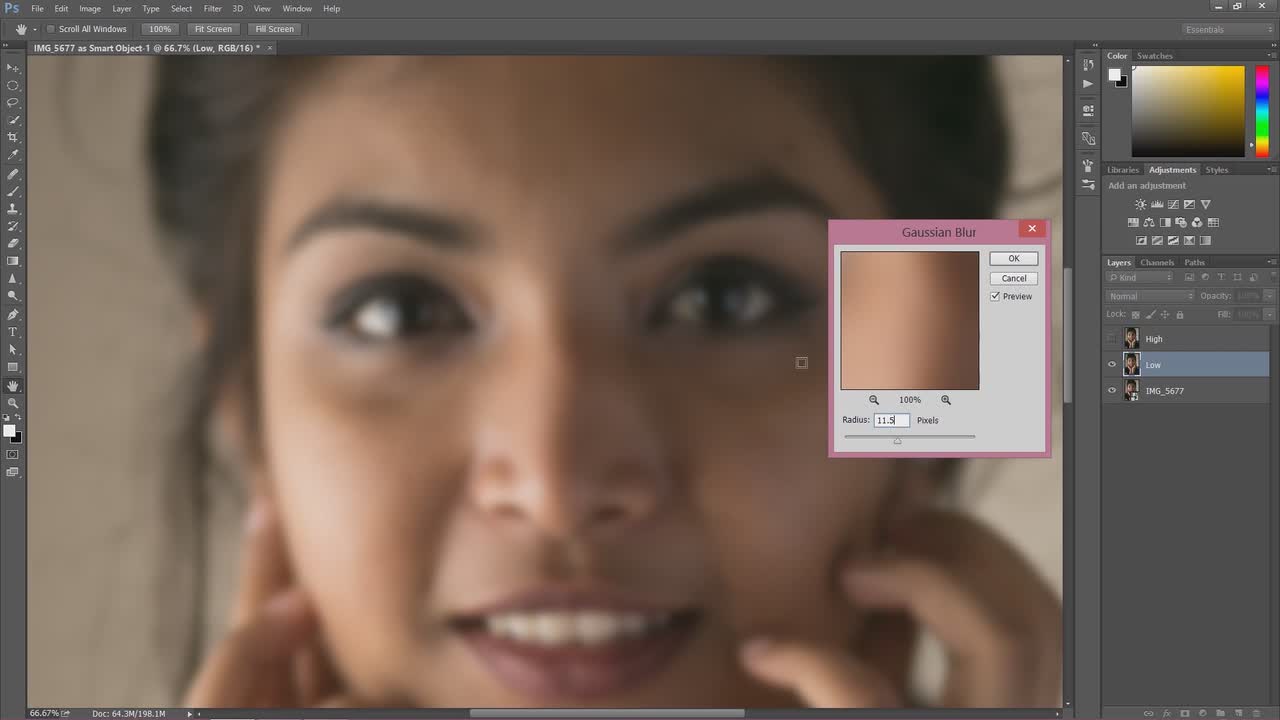Select the Pen tool
The height and width of the screenshot is (720, 1280).
coord(13,314)
